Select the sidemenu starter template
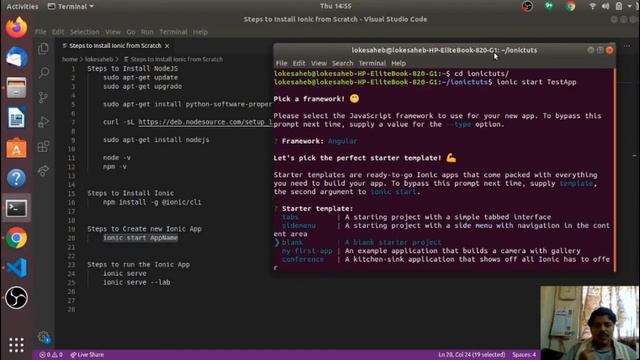 pos(299,226)
